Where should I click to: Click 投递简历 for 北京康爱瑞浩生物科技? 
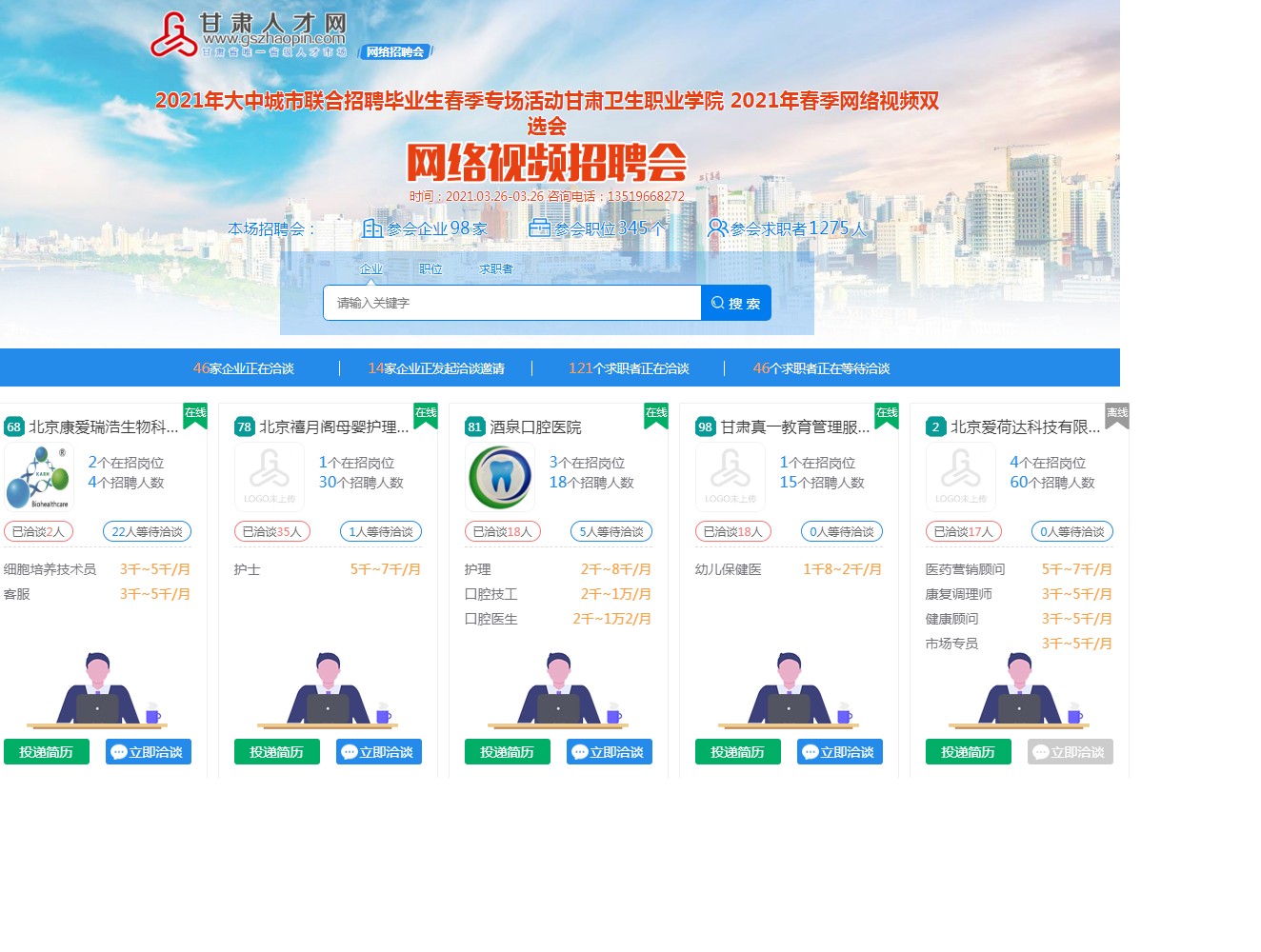point(47,752)
